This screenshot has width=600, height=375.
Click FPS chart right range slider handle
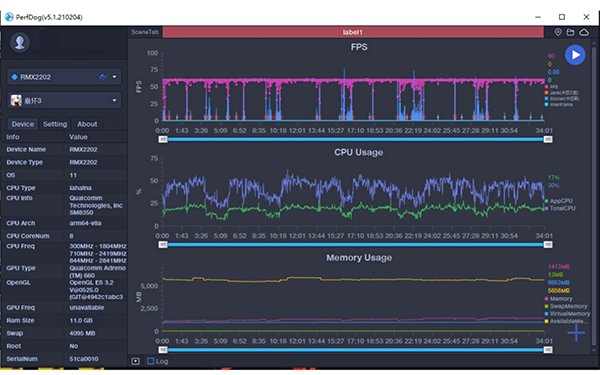pos(548,140)
